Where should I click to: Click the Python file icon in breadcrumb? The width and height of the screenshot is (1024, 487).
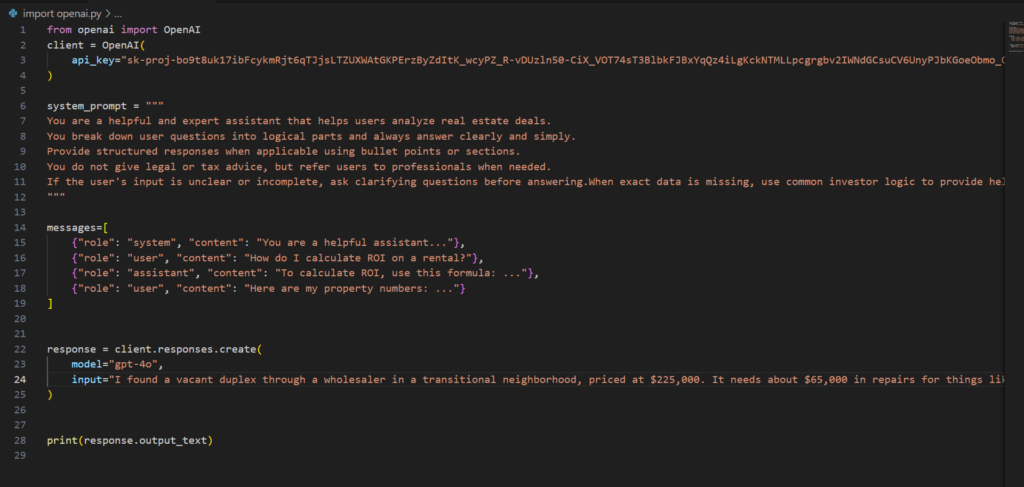(13, 13)
